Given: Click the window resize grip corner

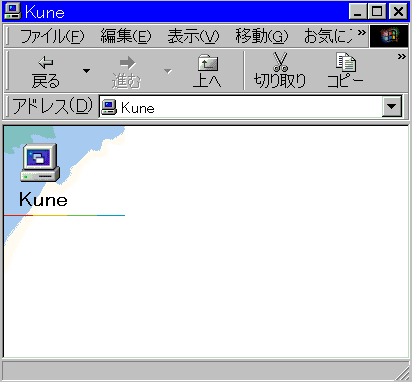Looking at the screenshot, I should click(403, 373).
